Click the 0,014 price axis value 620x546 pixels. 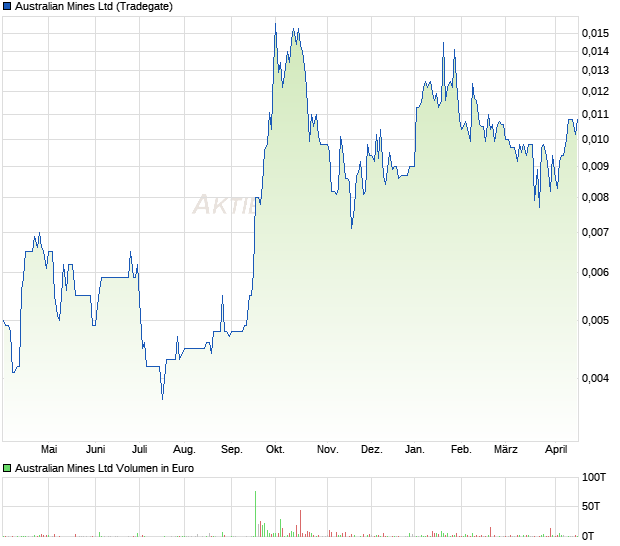[595, 51]
